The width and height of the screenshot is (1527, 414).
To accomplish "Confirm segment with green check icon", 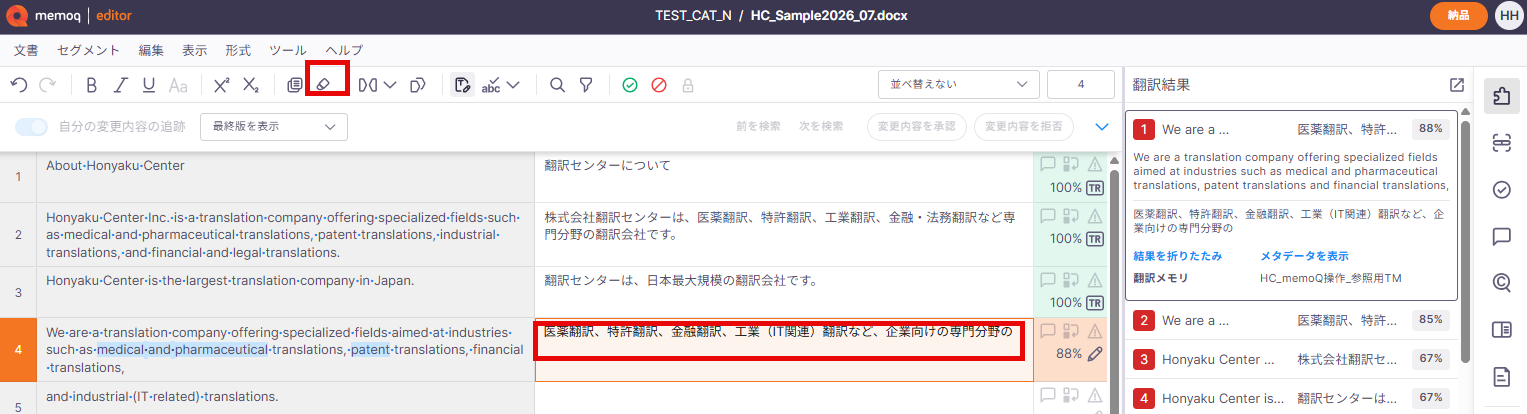I will point(629,85).
